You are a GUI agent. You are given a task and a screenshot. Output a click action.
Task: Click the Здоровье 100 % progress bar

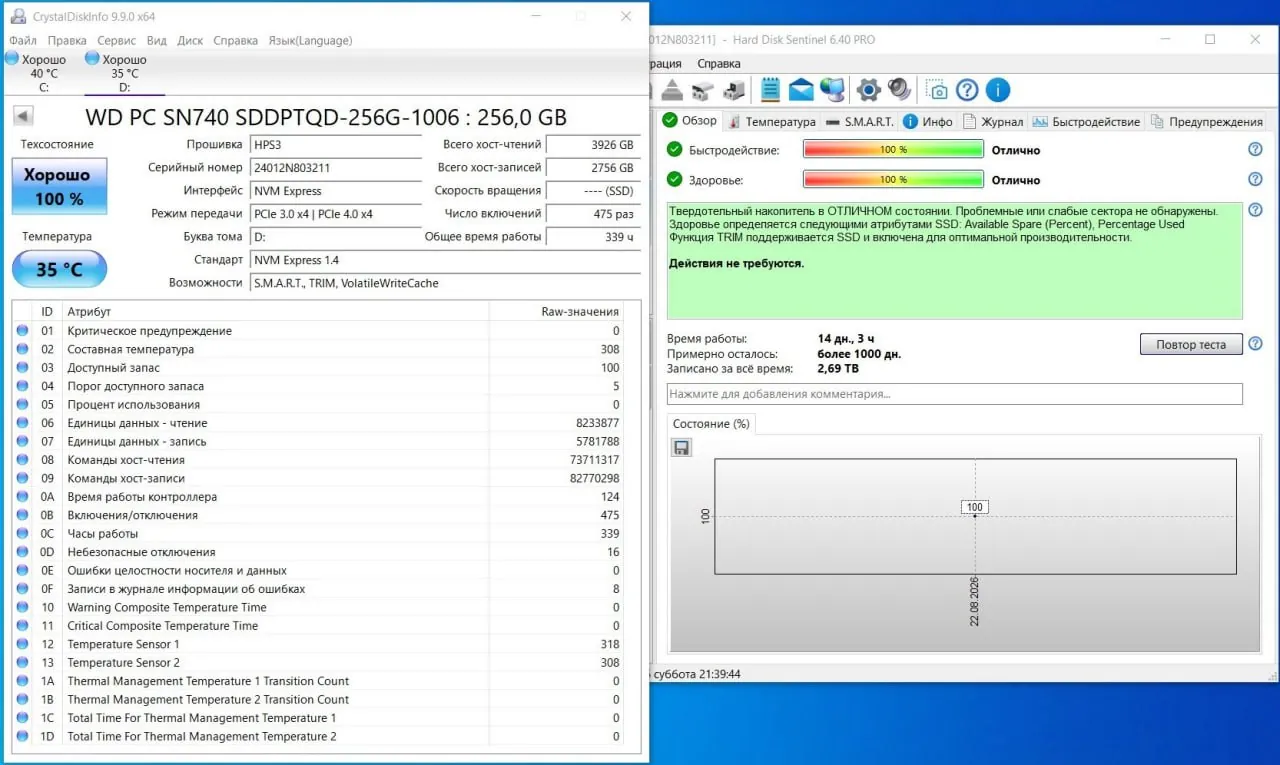pos(894,179)
